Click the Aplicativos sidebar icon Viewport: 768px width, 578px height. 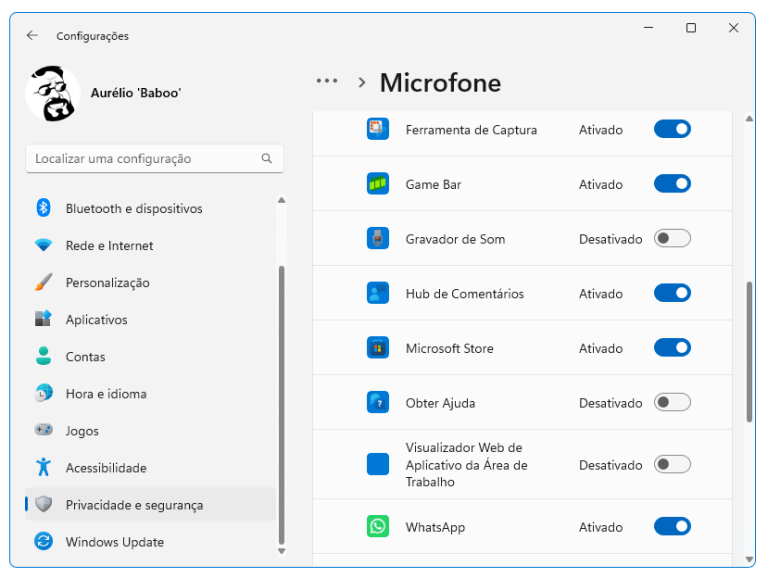pos(44,319)
